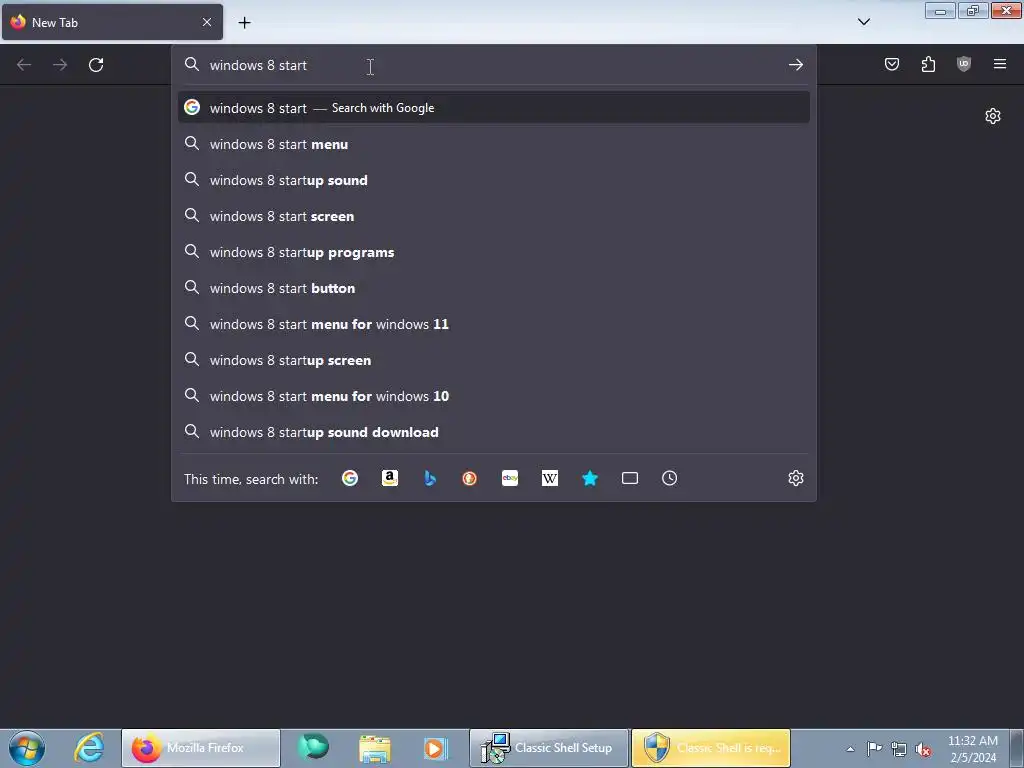Viewport: 1024px width, 768px height.
Task: Open the Windows Start orb
Action: 27,748
